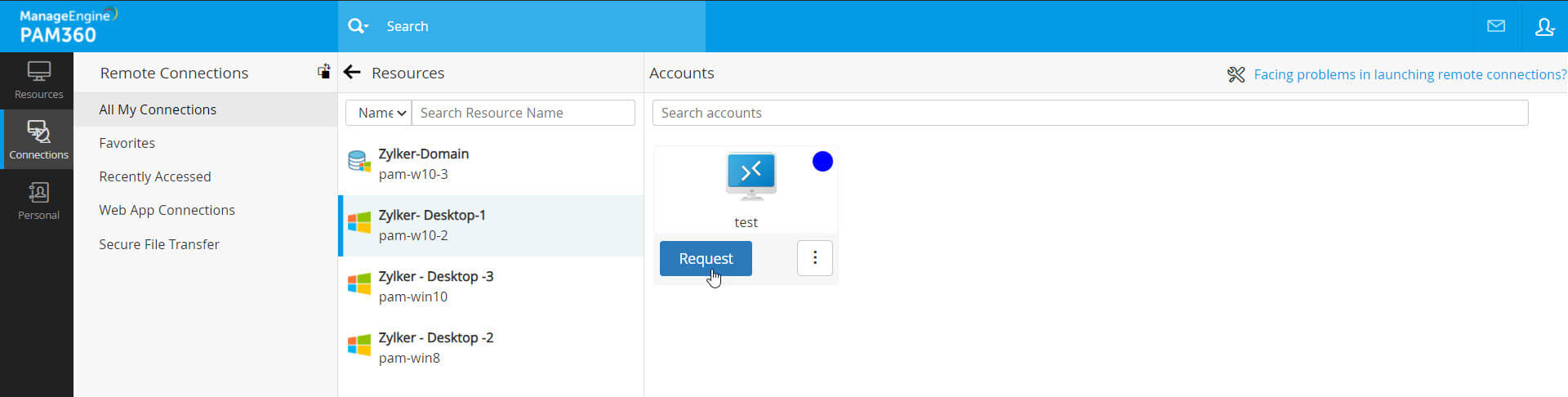Click the lock icon beside Remote Connections
The image size is (1568, 397).
tap(324, 72)
